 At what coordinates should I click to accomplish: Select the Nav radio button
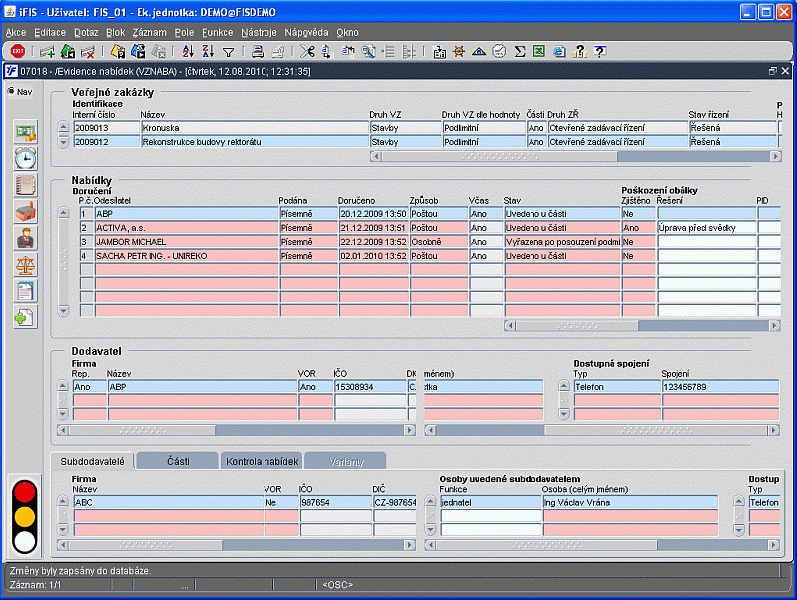click(x=12, y=92)
